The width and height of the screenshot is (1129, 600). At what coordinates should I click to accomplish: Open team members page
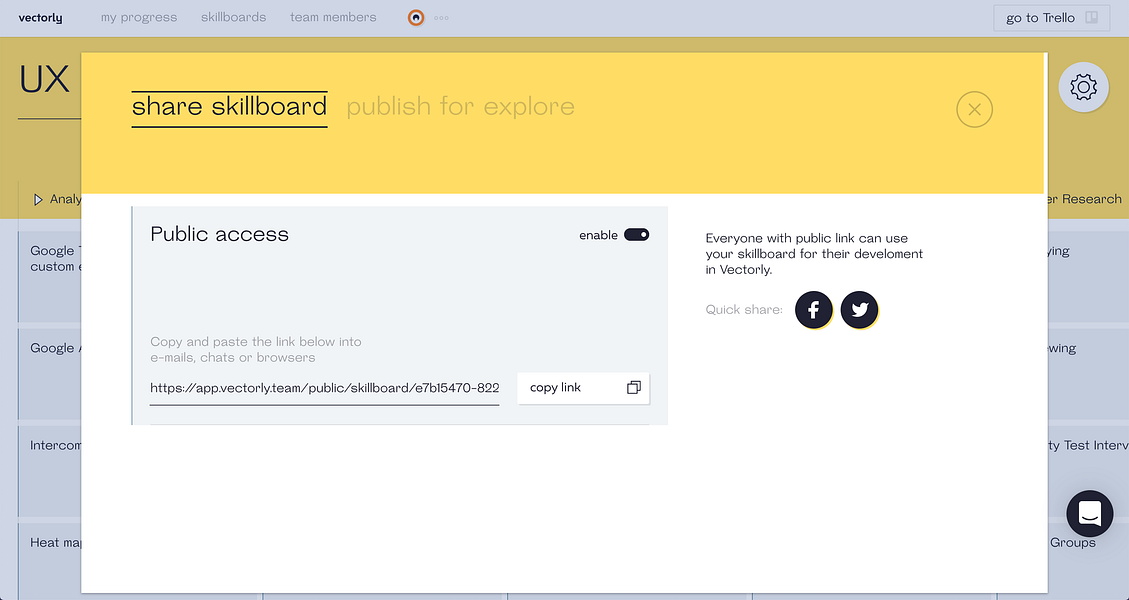(x=333, y=17)
